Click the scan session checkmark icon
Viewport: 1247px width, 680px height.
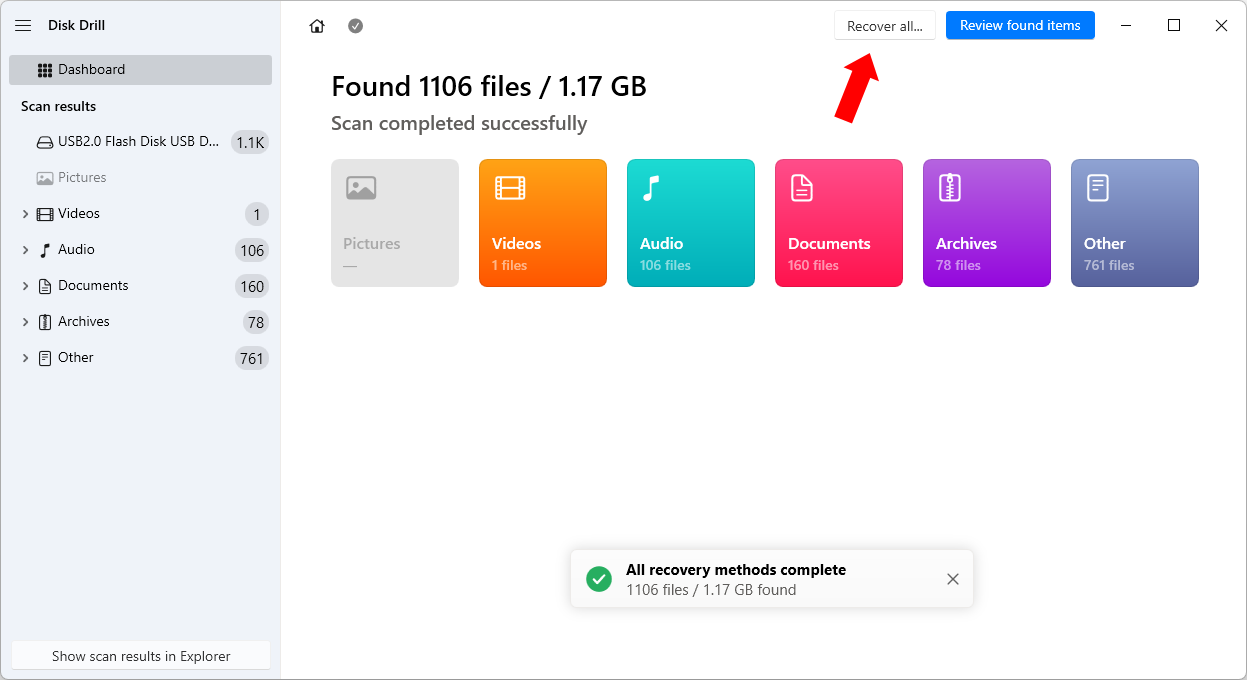tap(355, 25)
